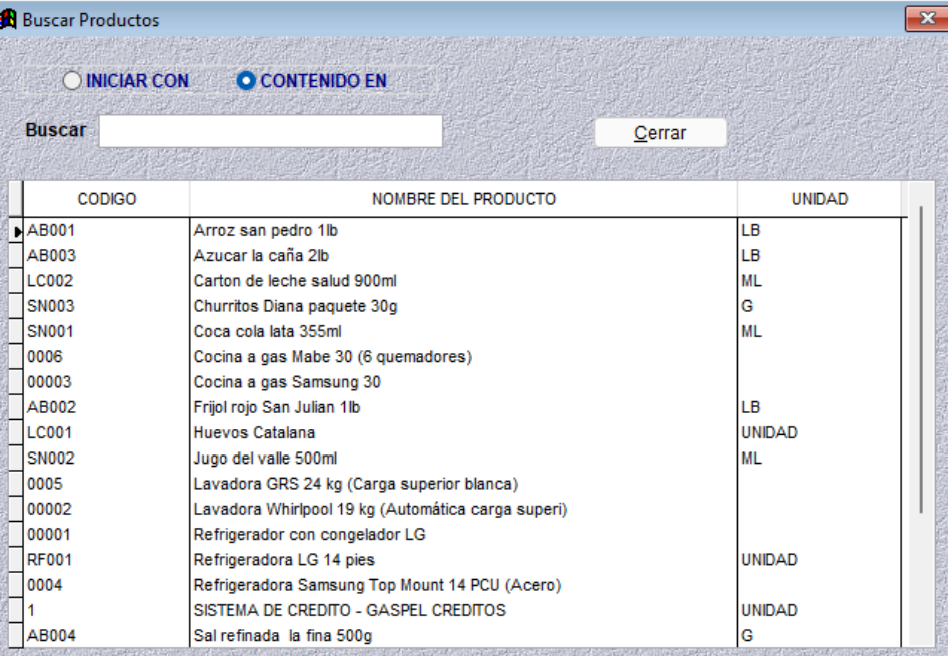Screen dimensions: 948x656
Task: Click the app icon in title bar
Action: pos(9,20)
